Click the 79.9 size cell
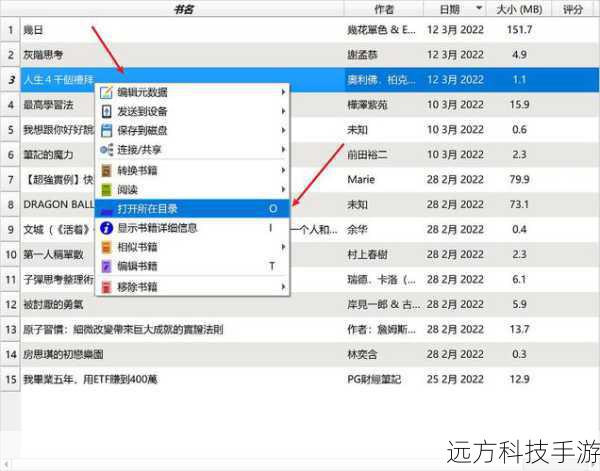This screenshot has width=600, height=471. pos(519,179)
